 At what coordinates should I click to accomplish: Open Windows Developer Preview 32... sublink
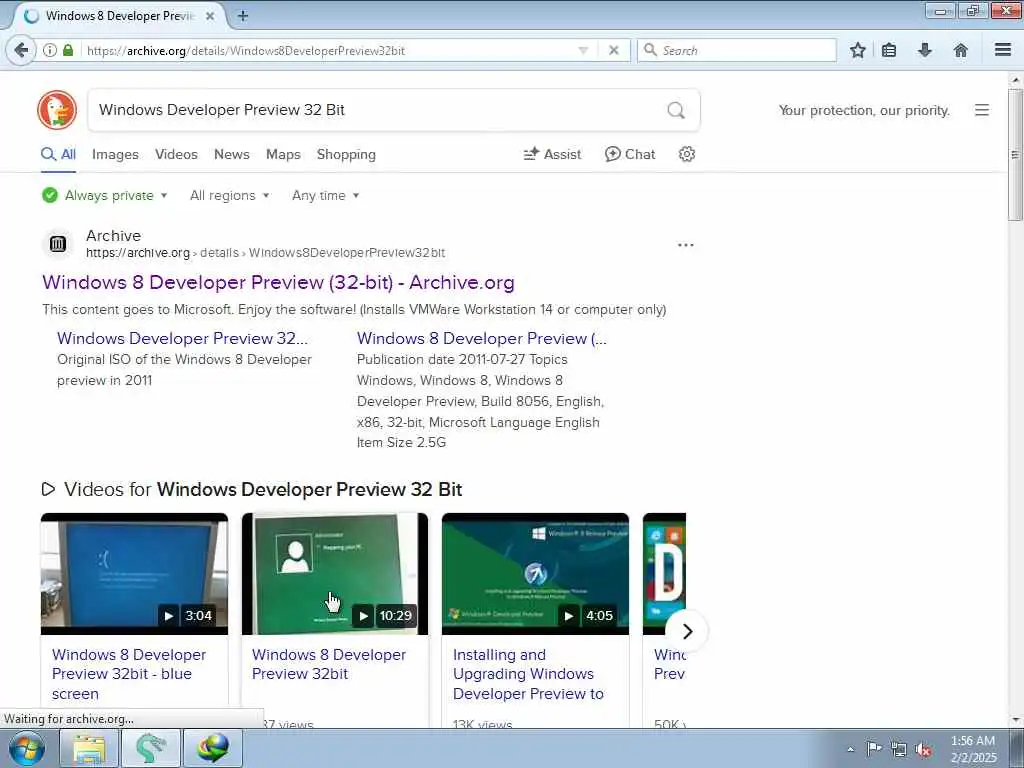[182, 338]
